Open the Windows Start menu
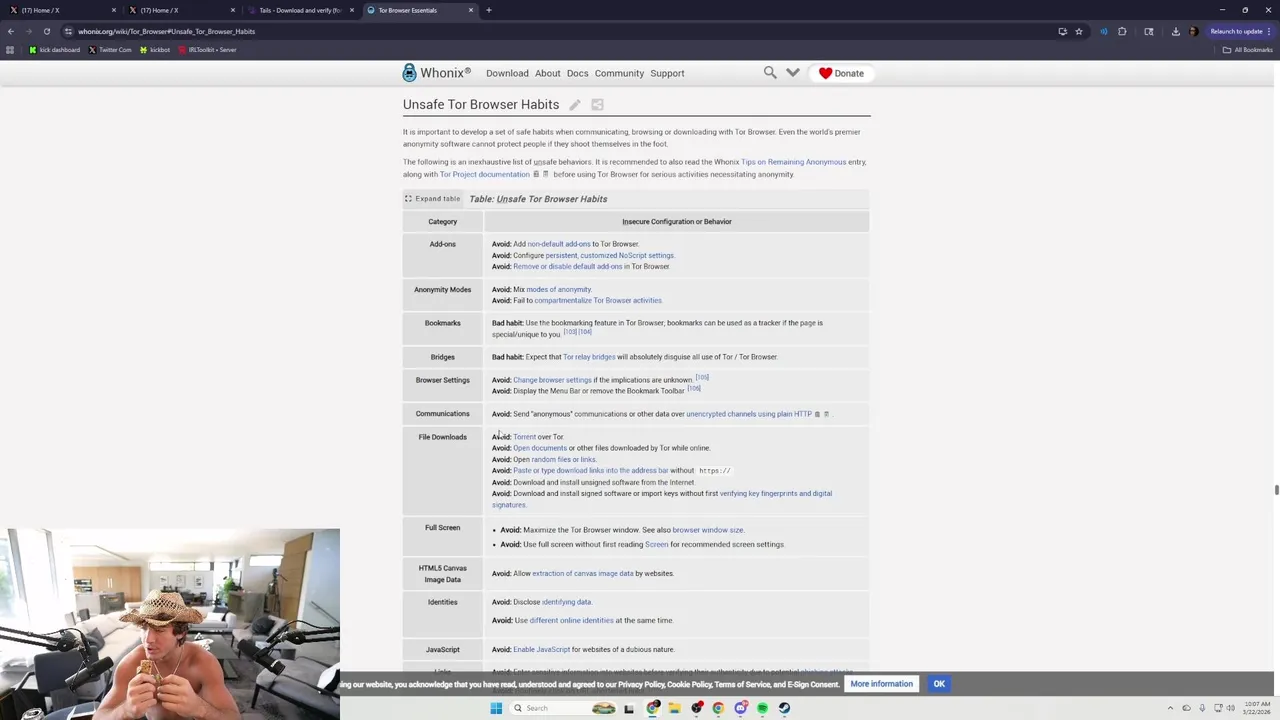The height and width of the screenshot is (720, 1280). click(496, 708)
